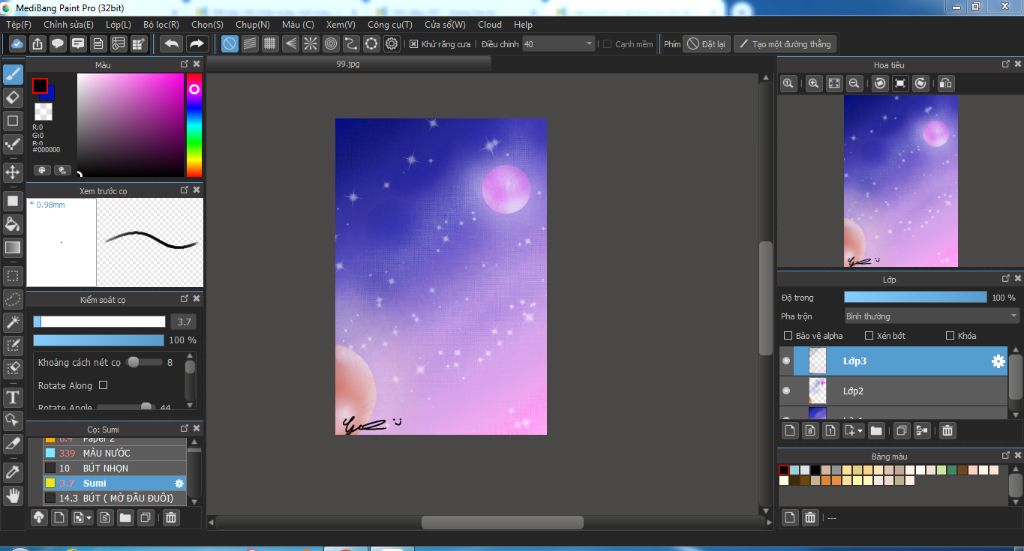Open the Cloud menu
The image size is (1024, 551).
(490, 25)
